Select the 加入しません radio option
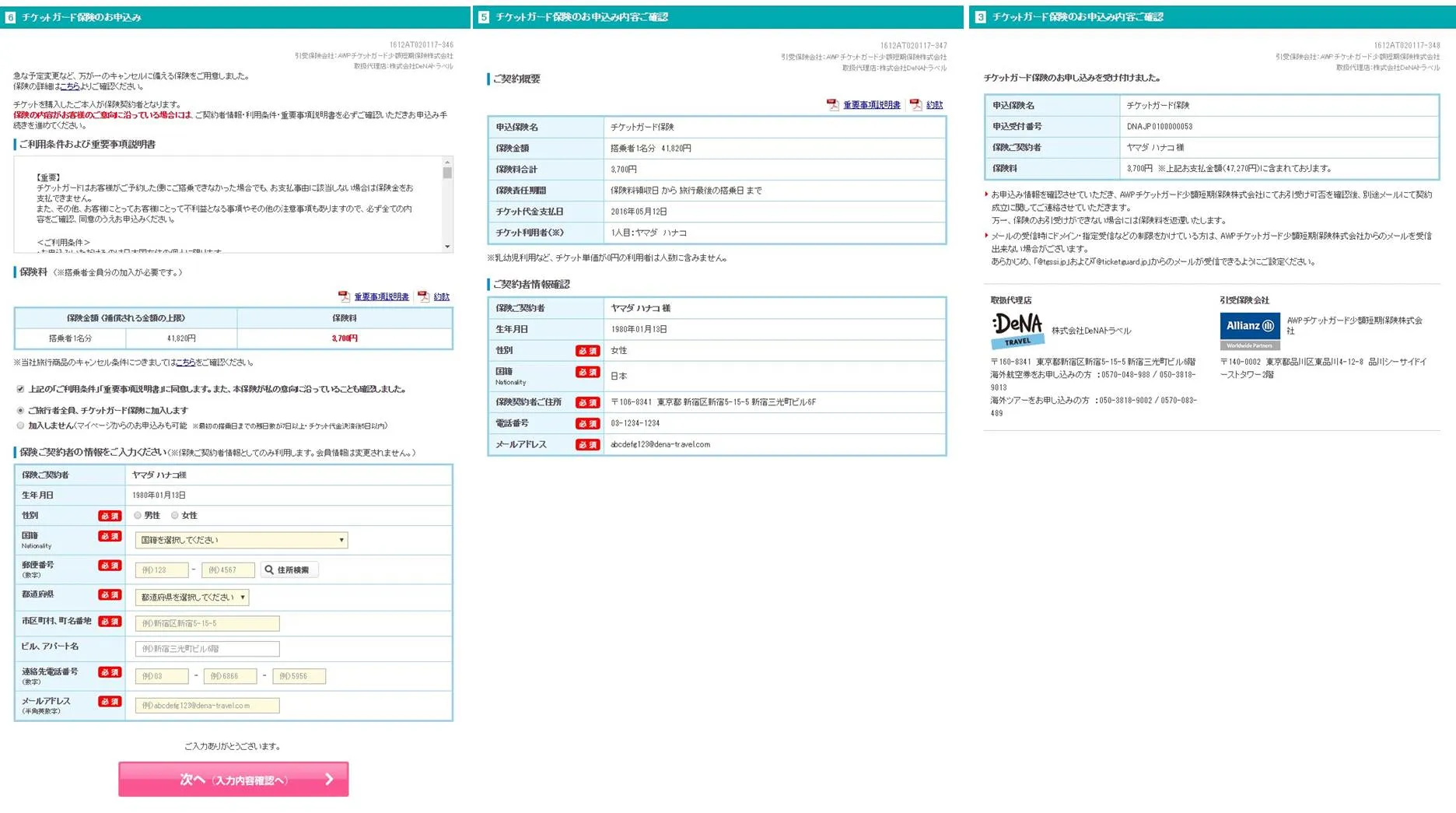Image resolution: width=1456 pixels, height=813 pixels. click(x=20, y=426)
